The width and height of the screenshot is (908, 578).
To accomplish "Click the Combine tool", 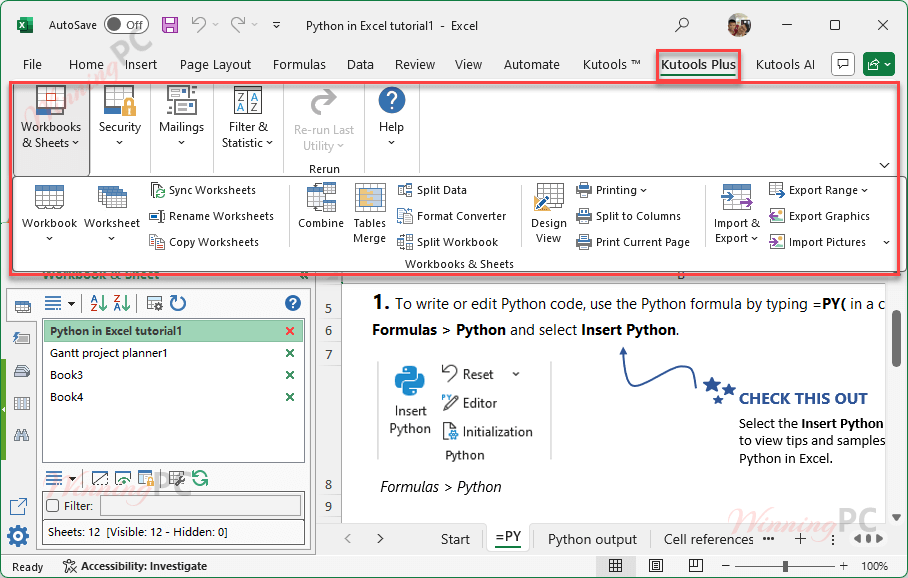I will (x=321, y=206).
